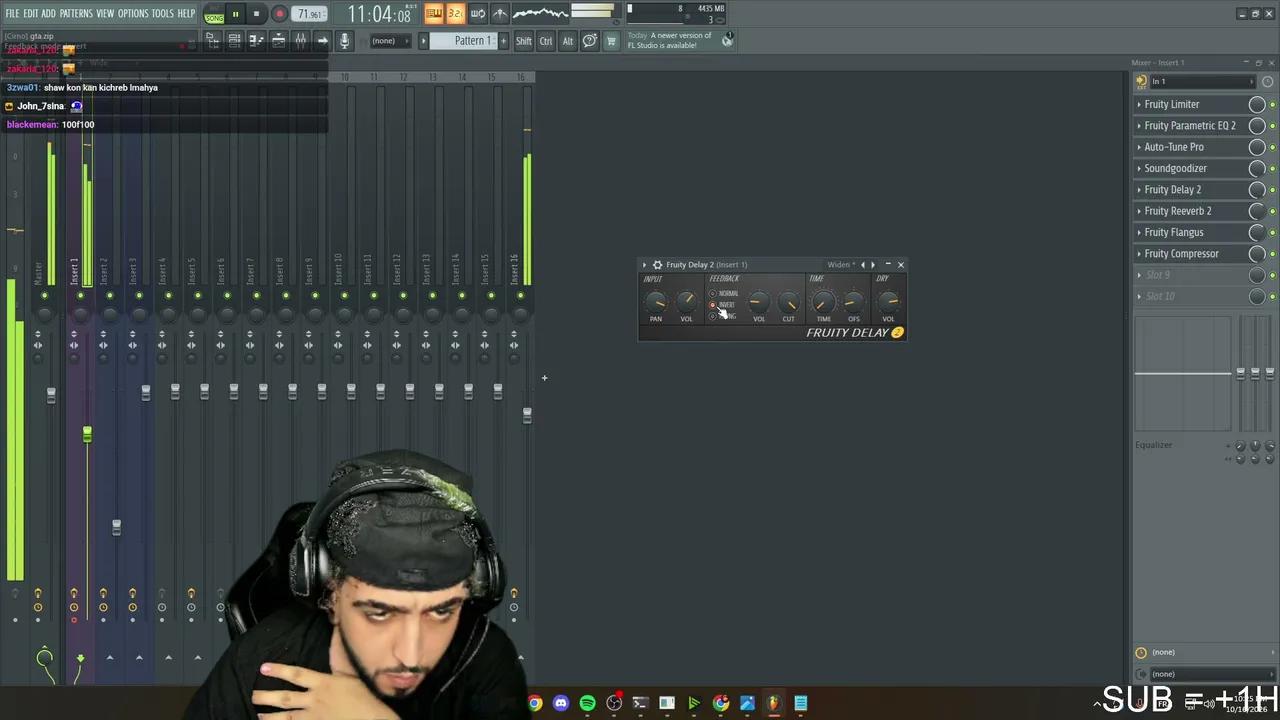Open the ADD menu
Image resolution: width=1280 pixels, height=720 pixels.
click(48, 13)
